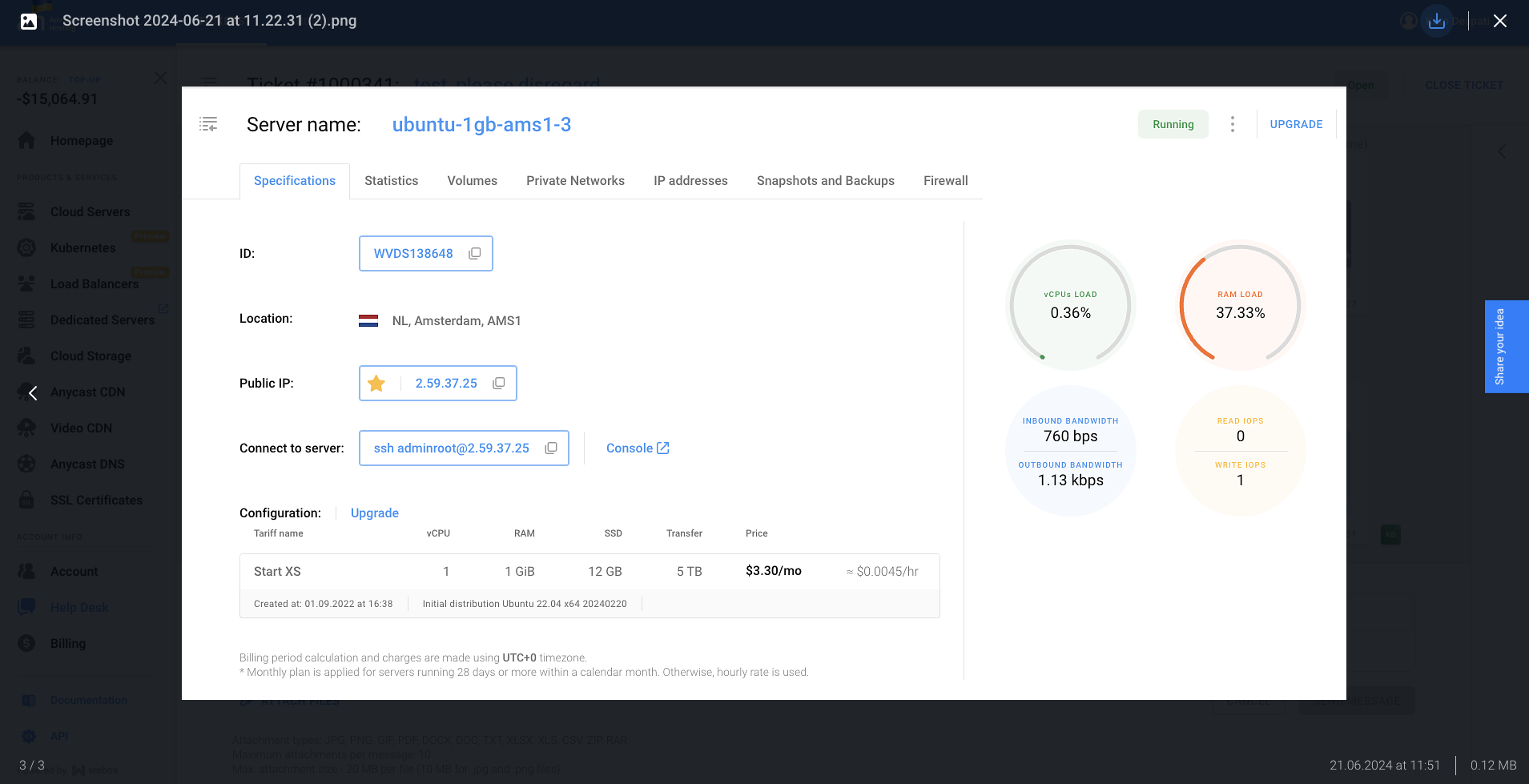Click the 2.59.37.25 IP address text
1529x784 pixels.
coord(446,384)
